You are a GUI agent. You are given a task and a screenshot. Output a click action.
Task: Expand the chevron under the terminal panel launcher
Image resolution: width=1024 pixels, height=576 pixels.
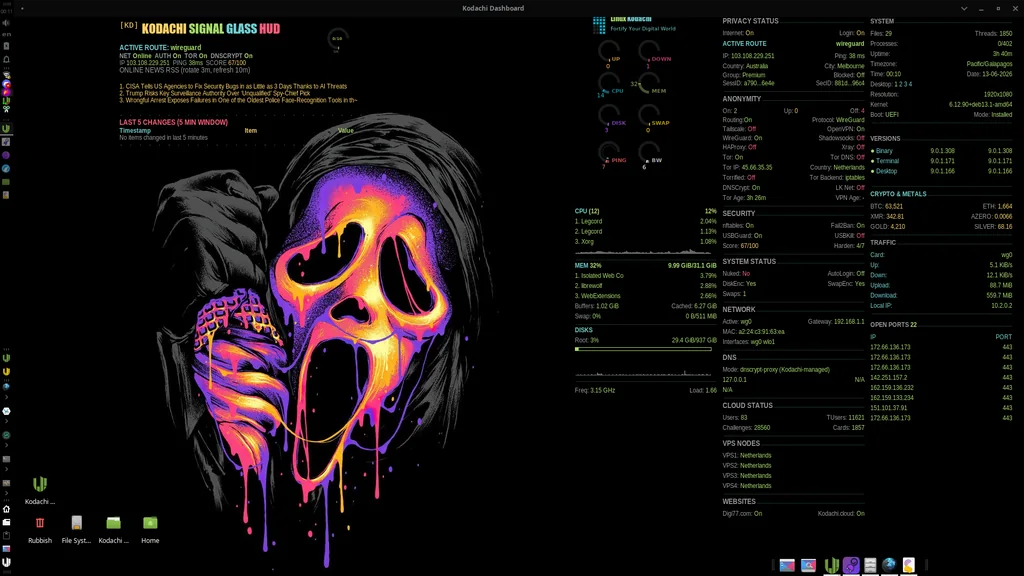click(x=6, y=470)
